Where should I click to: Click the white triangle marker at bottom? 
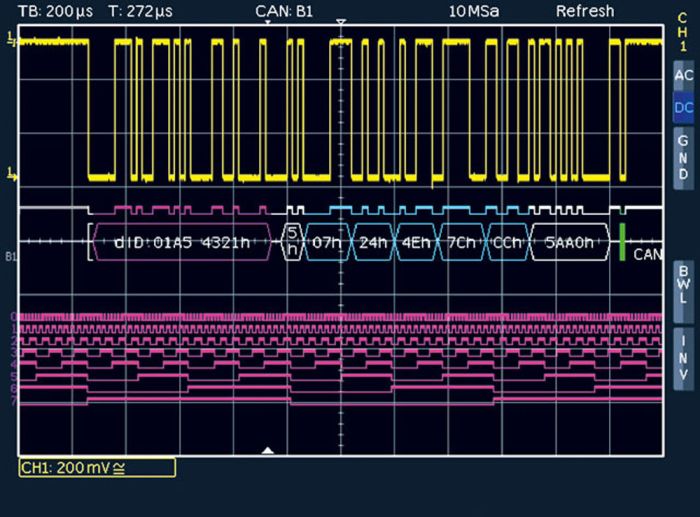(x=267, y=450)
